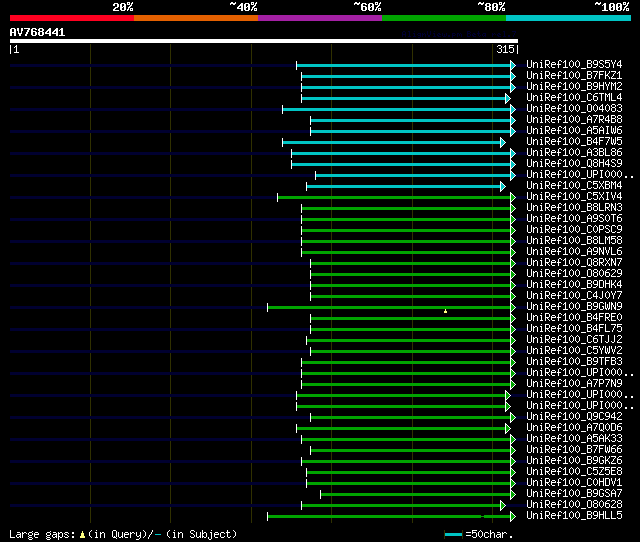This screenshot has width=640, height=542.
Task: Select the UniRef100_B4F7W5 label
Action: point(574,142)
